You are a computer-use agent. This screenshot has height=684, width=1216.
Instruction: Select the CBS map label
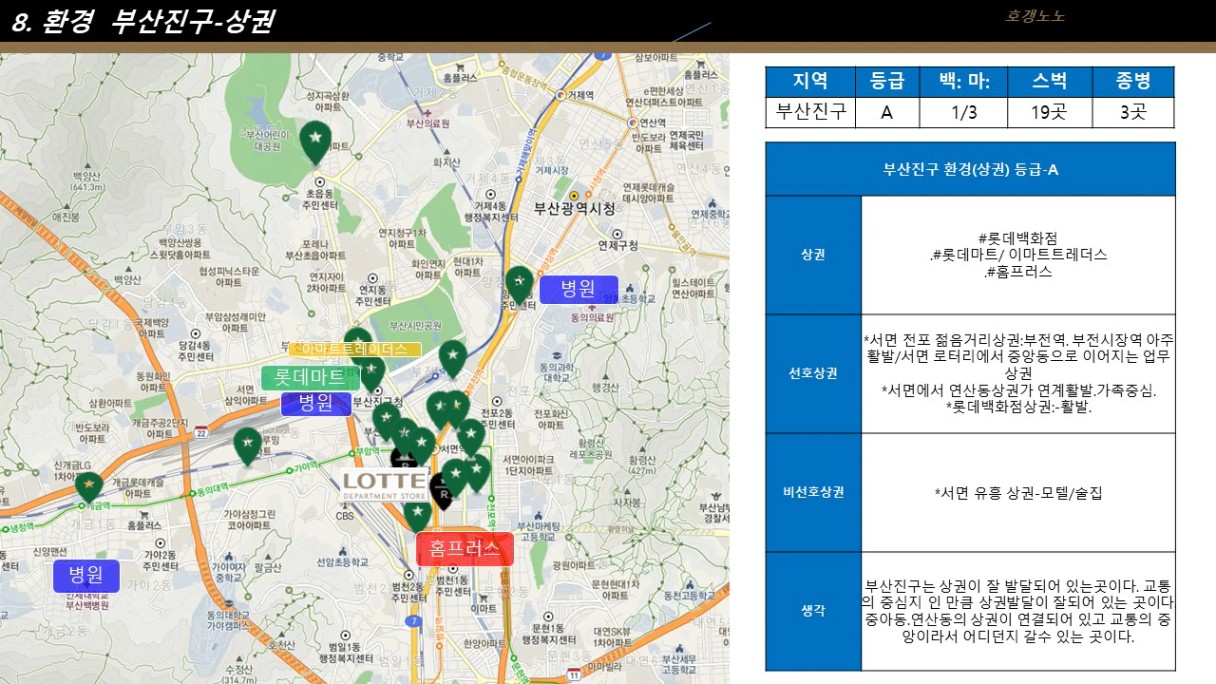tap(344, 517)
